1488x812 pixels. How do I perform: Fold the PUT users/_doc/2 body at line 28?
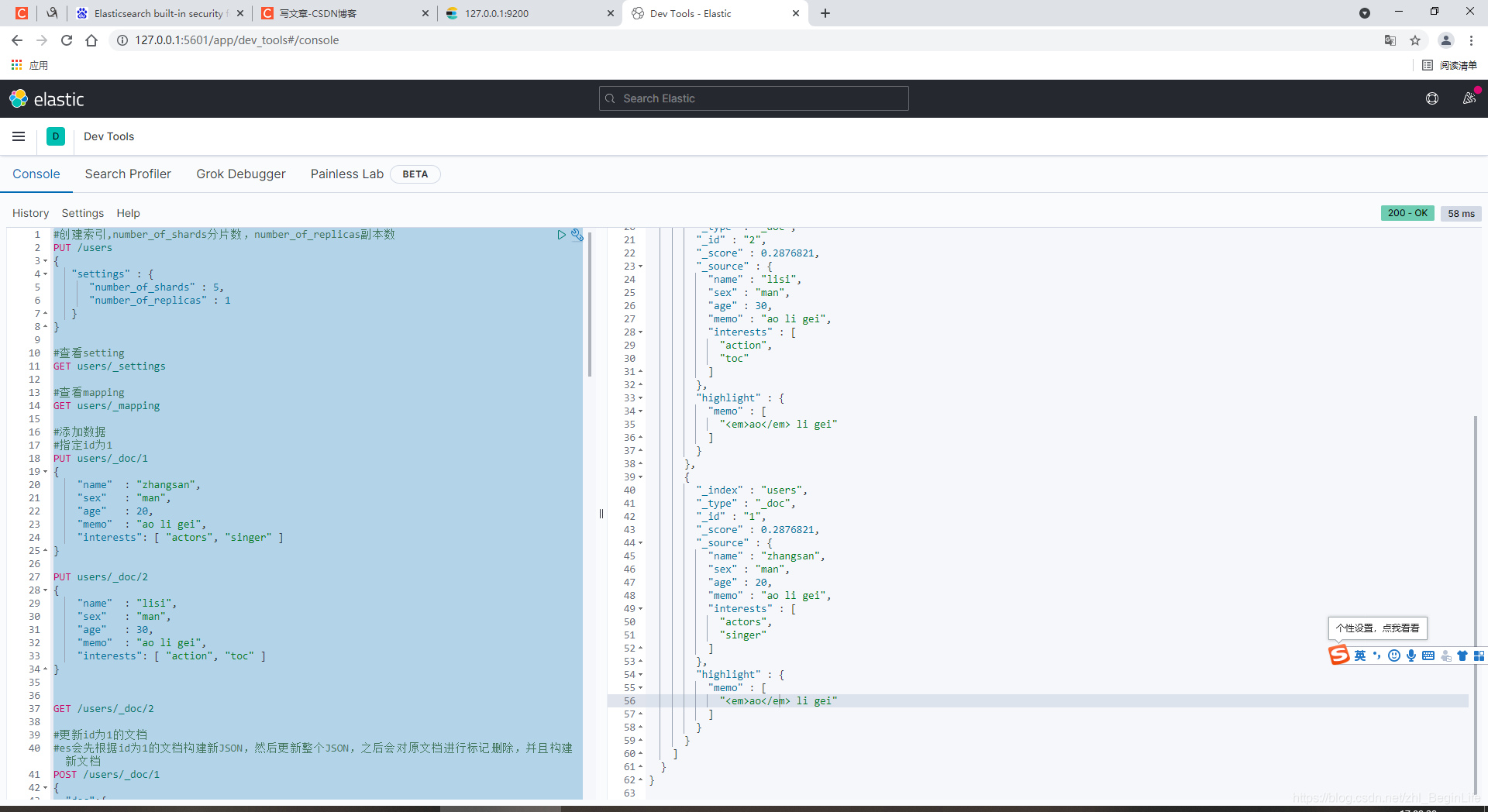click(45, 590)
